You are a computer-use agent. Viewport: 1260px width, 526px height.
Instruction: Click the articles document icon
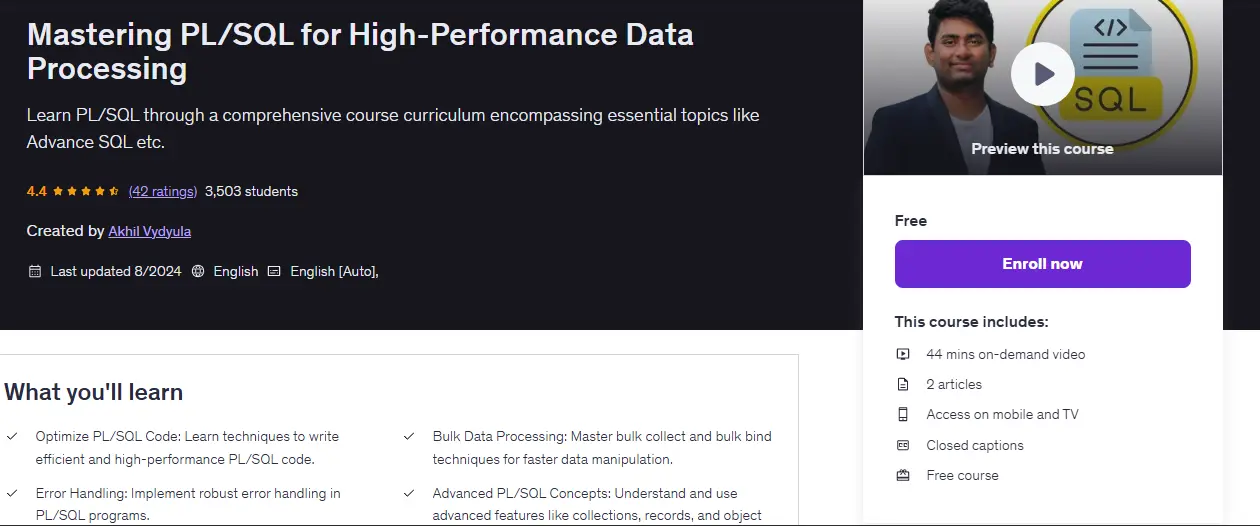tap(903, 384)
